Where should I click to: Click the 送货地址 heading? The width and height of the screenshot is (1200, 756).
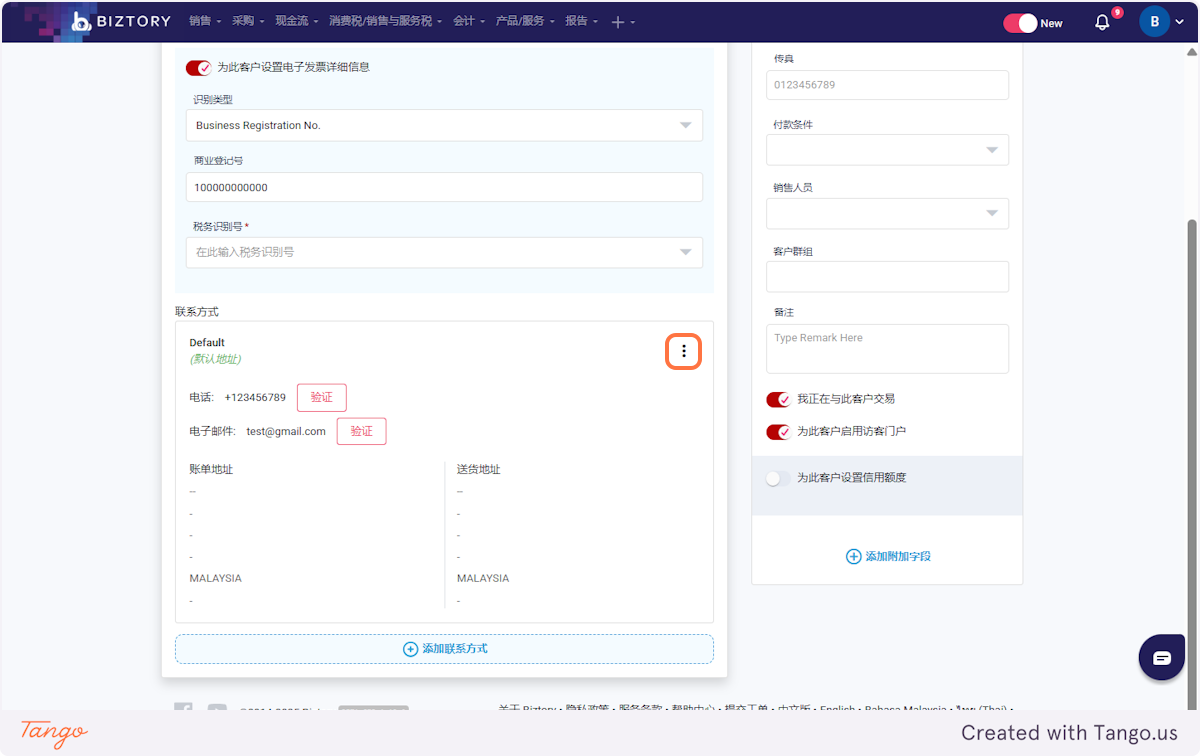pyautogui.click(x=479, y=469)
